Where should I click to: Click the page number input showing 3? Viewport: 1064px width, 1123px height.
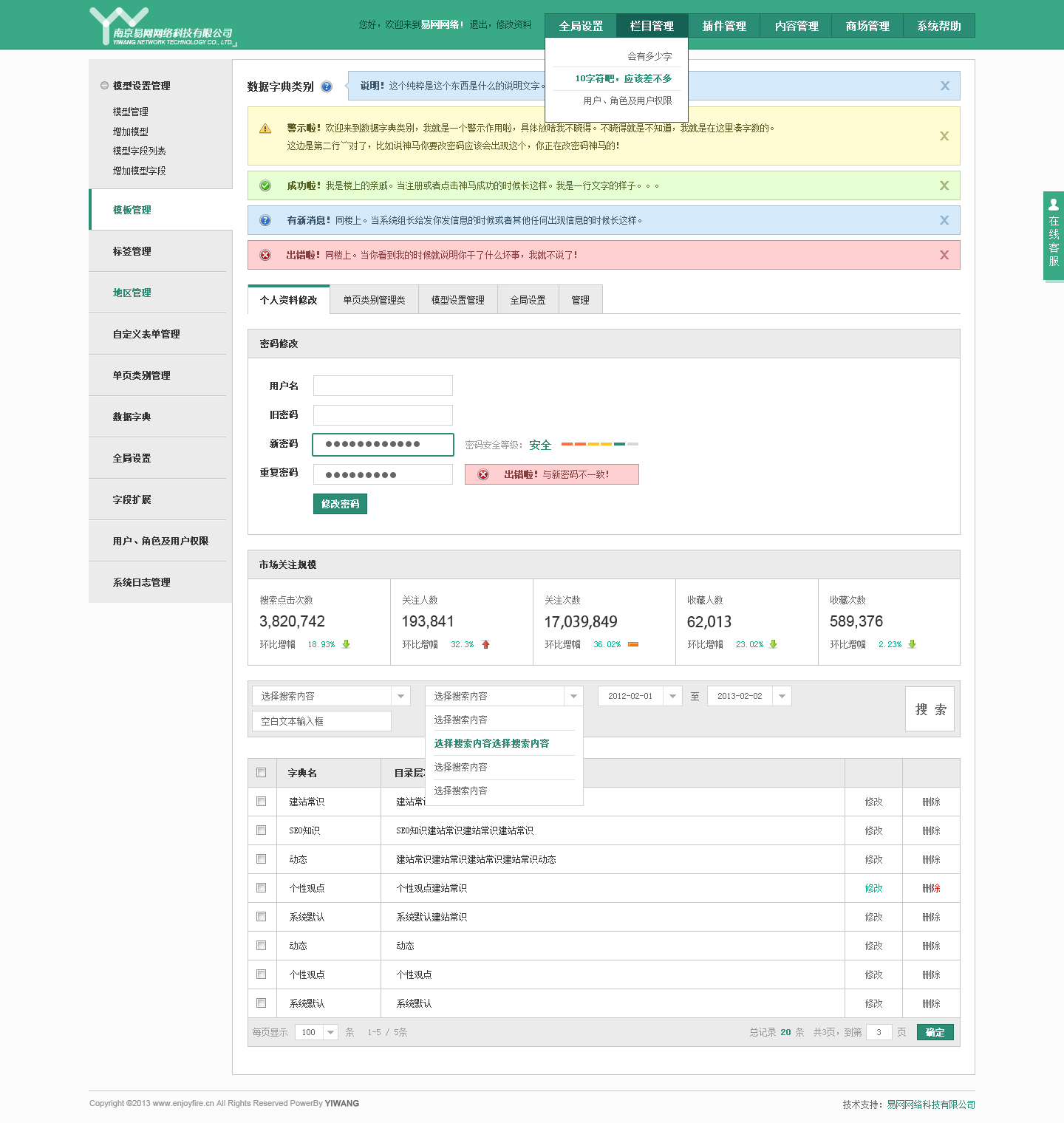tap(879, 1032)
